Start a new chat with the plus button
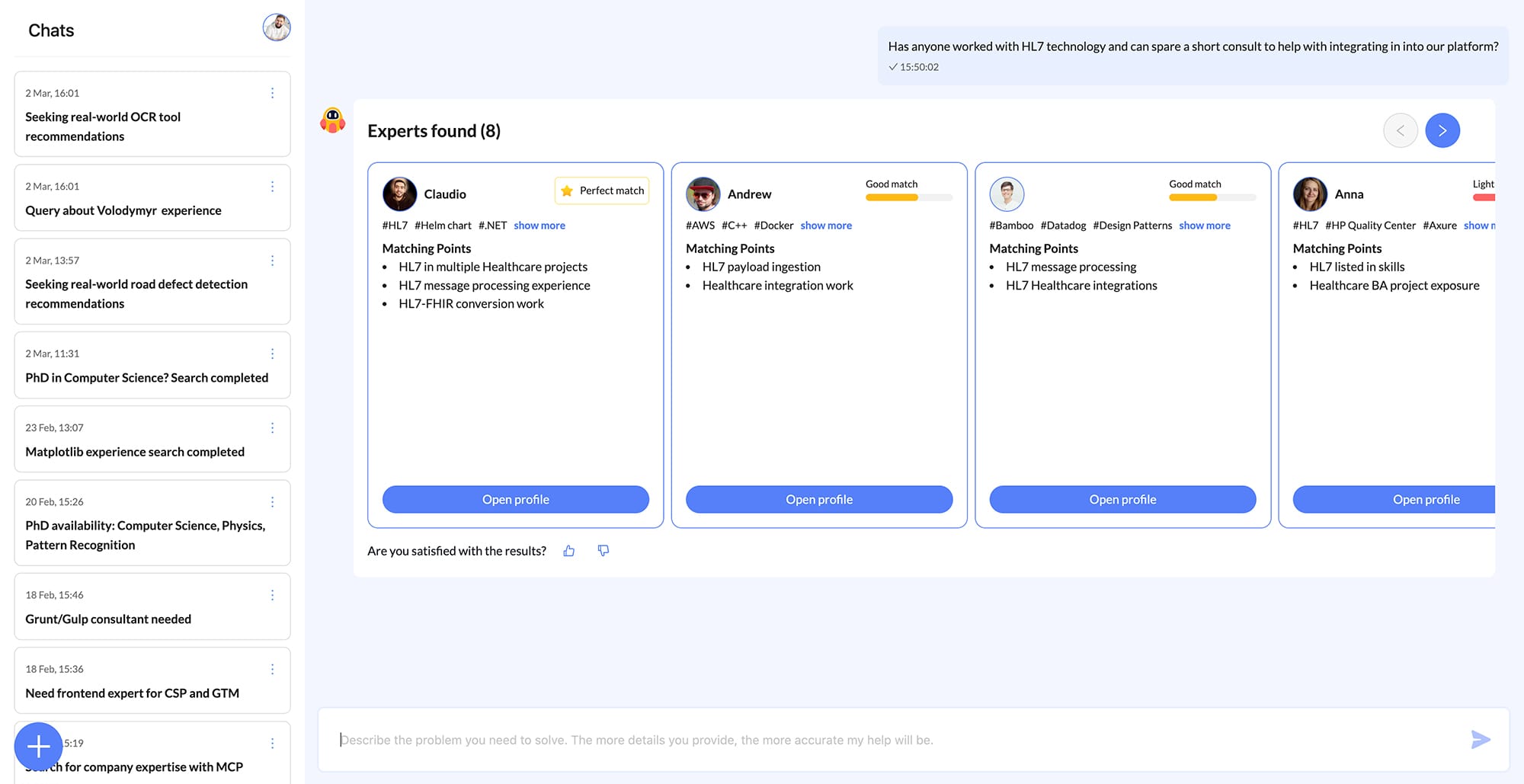Viewport: 1524px width, 784px height. (37, 747)
